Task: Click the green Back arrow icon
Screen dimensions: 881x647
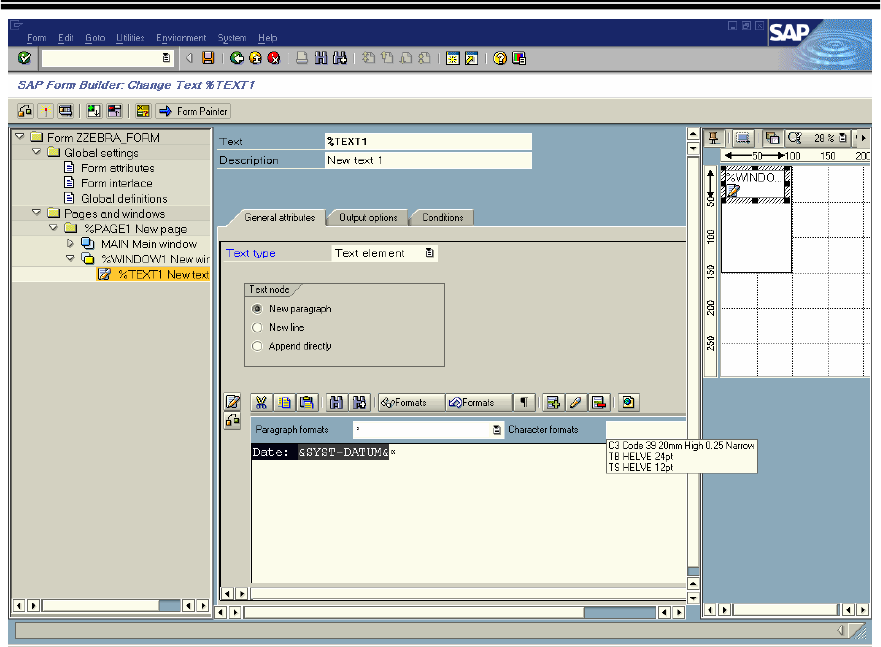Action: point(237,58)
